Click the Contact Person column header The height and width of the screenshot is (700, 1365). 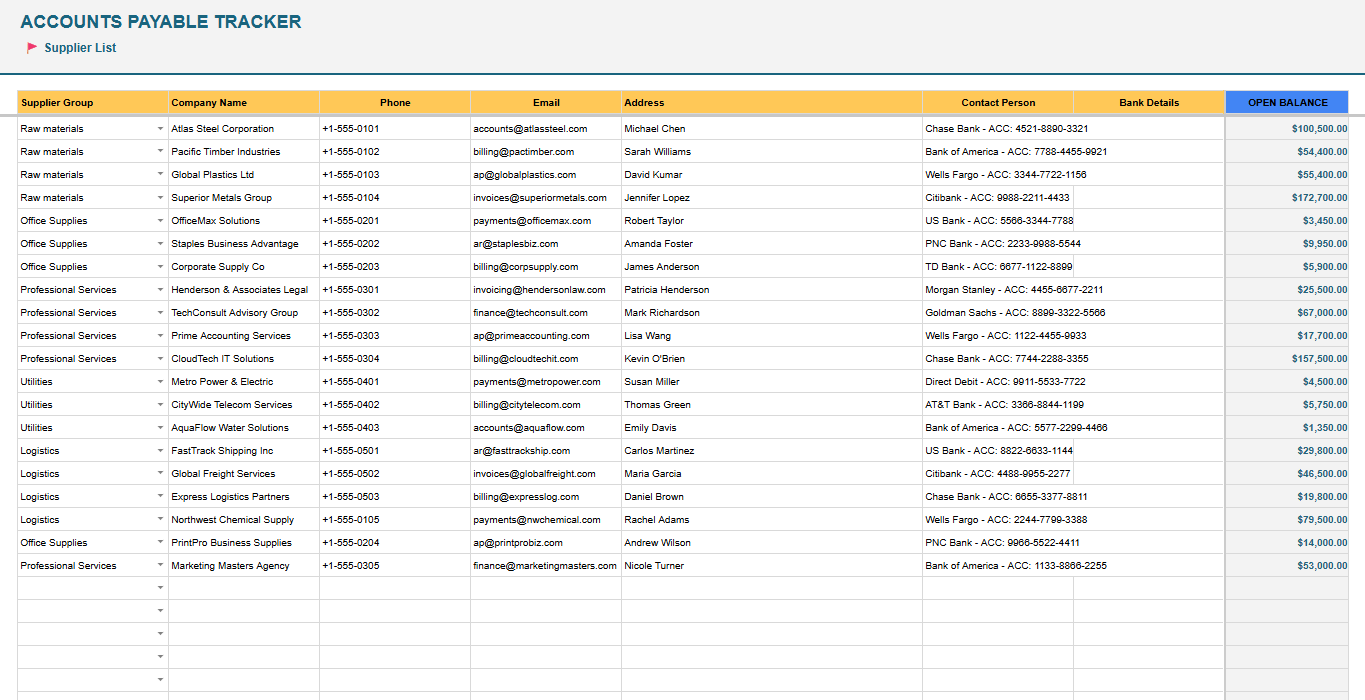(998, 102)
